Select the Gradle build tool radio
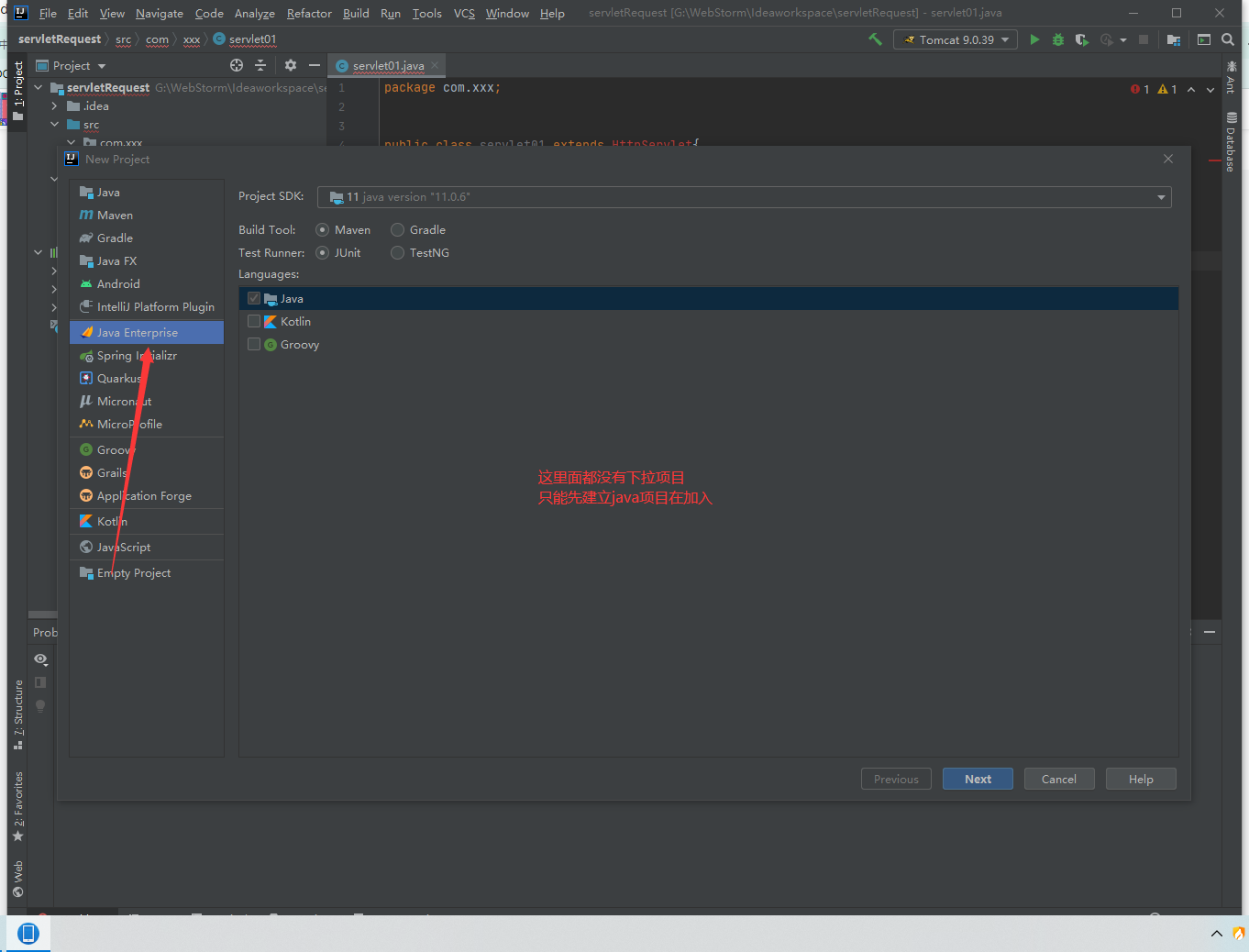The height and width of the screenshot is (952, 1249). pos(397,230)
